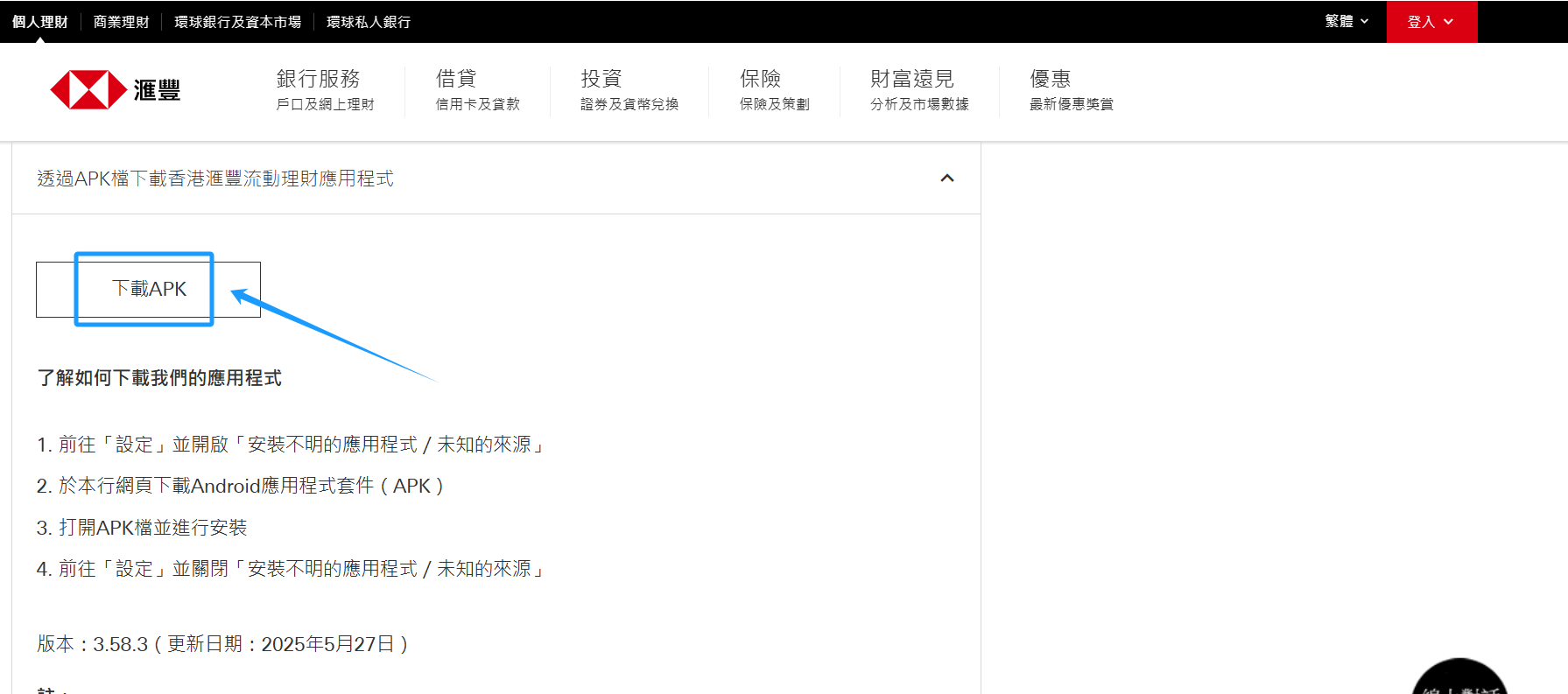The height and width of the screenshot is (694, 1568).
Task: Go to 環球銀行及資本市場
Action: pos(237,22)
